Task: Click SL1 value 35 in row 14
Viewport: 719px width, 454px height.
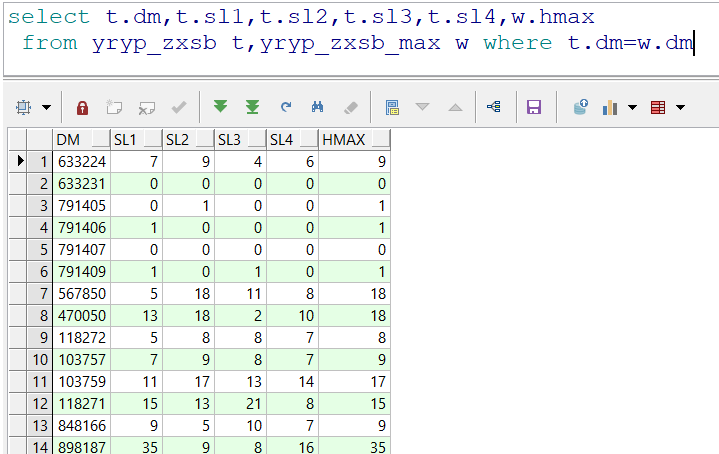Action: [x=137, y=446]
